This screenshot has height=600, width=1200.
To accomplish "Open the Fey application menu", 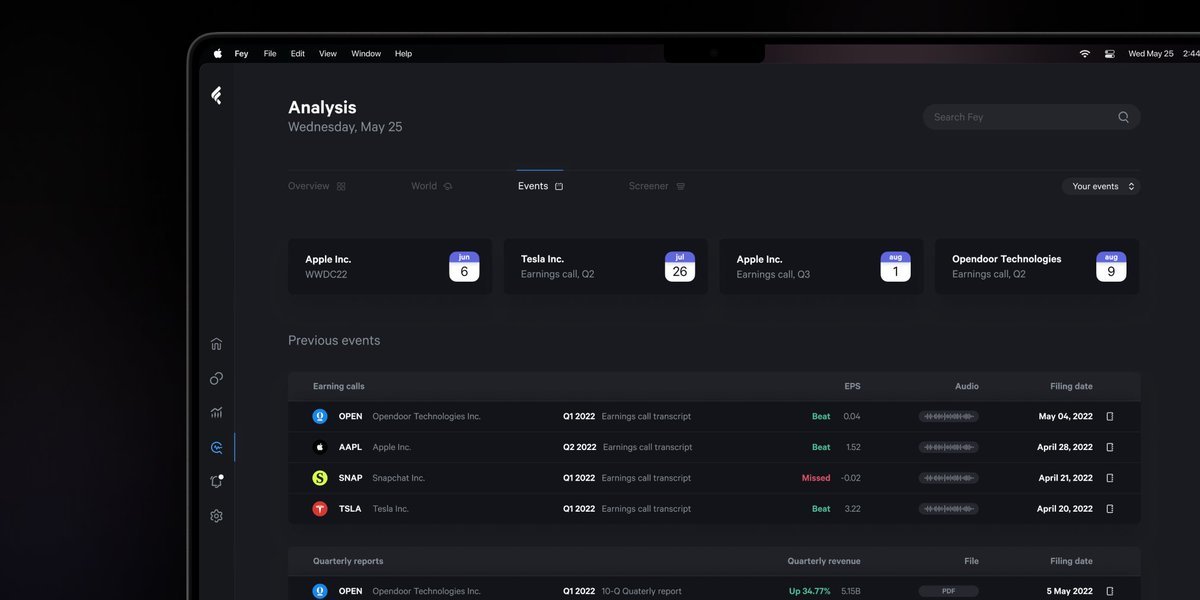I will tap(241, 54).
